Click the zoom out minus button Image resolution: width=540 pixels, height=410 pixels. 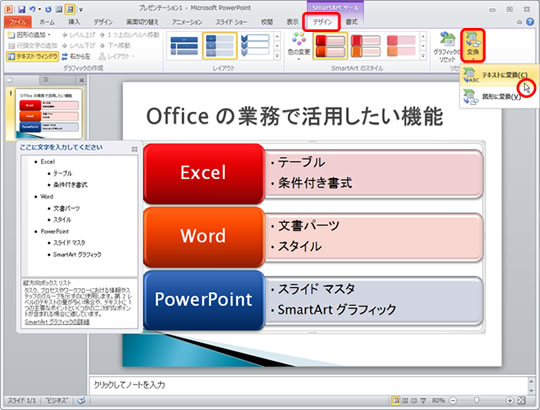[x=453, y=401]
